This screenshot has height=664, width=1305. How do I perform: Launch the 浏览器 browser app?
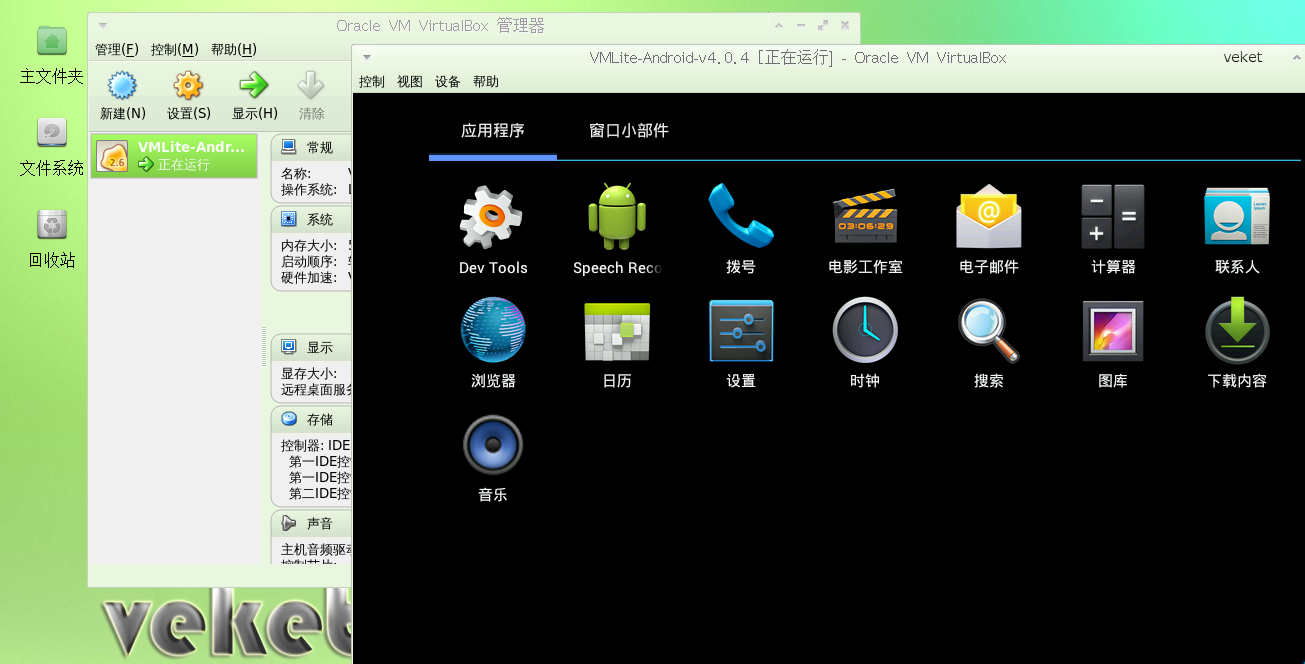click(492, 343)
